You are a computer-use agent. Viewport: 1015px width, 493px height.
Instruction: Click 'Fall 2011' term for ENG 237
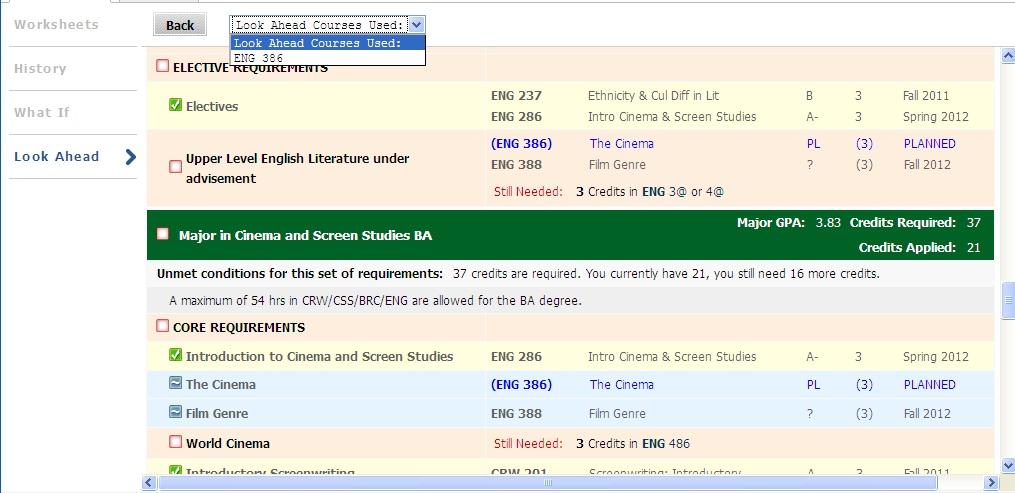pyautogui.click(x=926, y=96)
